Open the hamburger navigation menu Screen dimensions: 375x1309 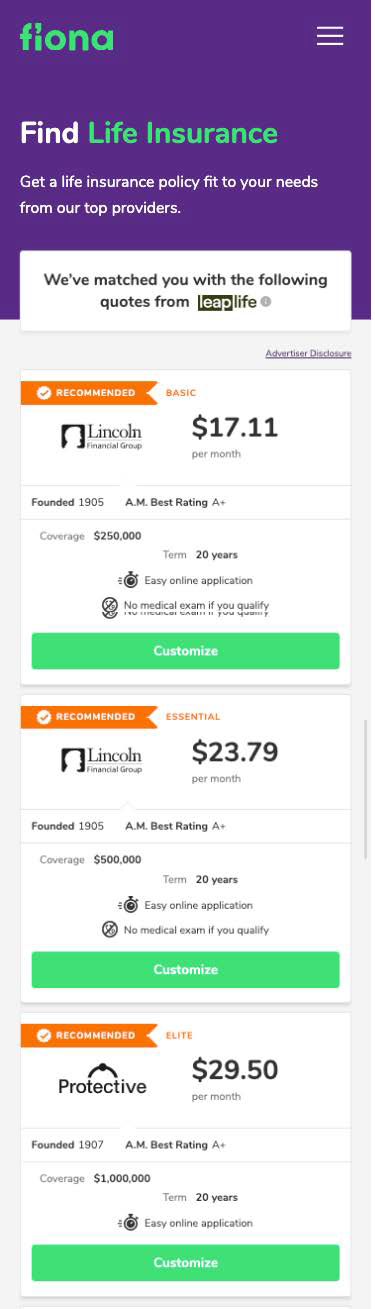(x=330, y=36)
